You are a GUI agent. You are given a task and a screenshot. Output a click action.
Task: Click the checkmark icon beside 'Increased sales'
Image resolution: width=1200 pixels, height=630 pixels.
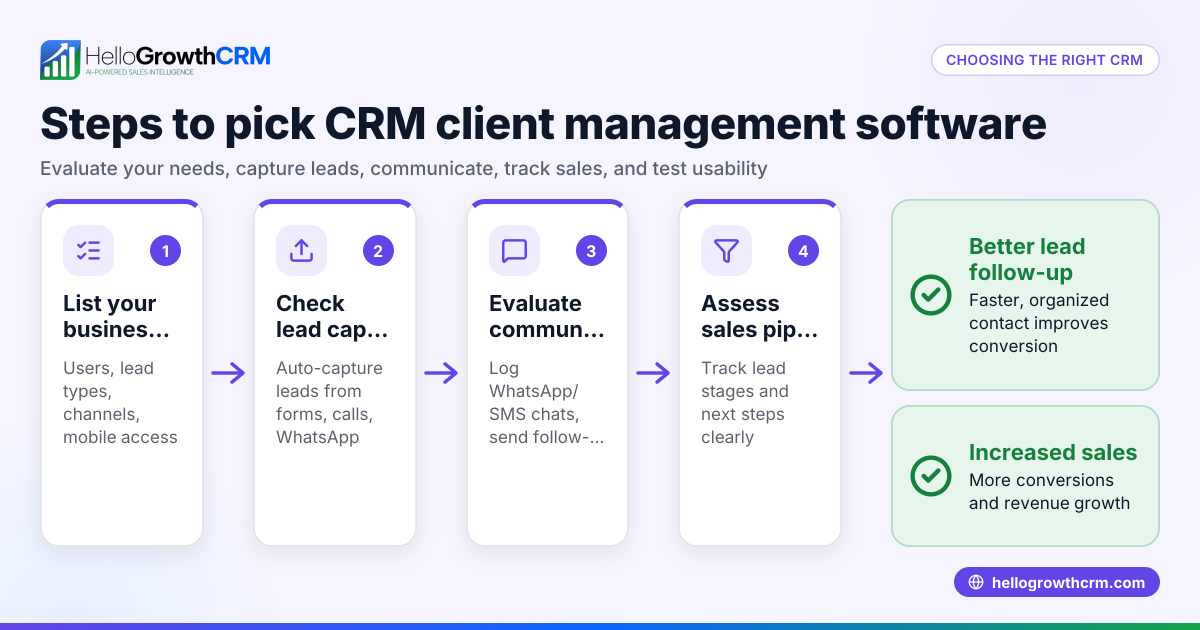pyautogui.click(x=931, y=476)
